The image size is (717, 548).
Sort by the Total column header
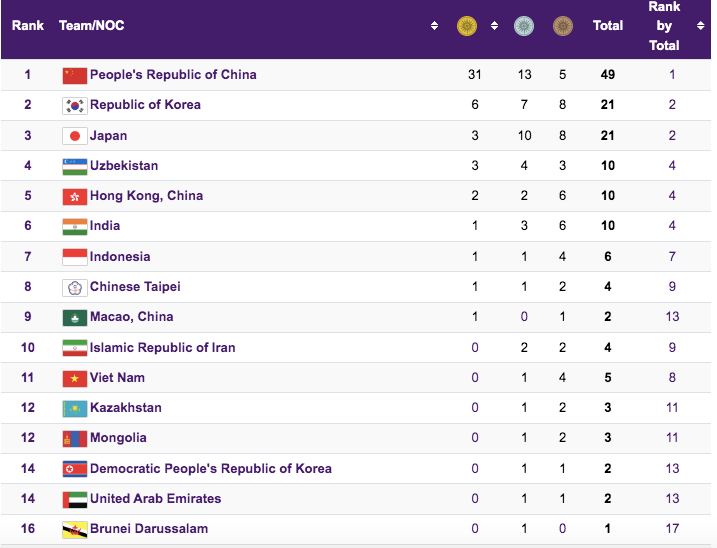pyautogui.click(x=608, y=26)
